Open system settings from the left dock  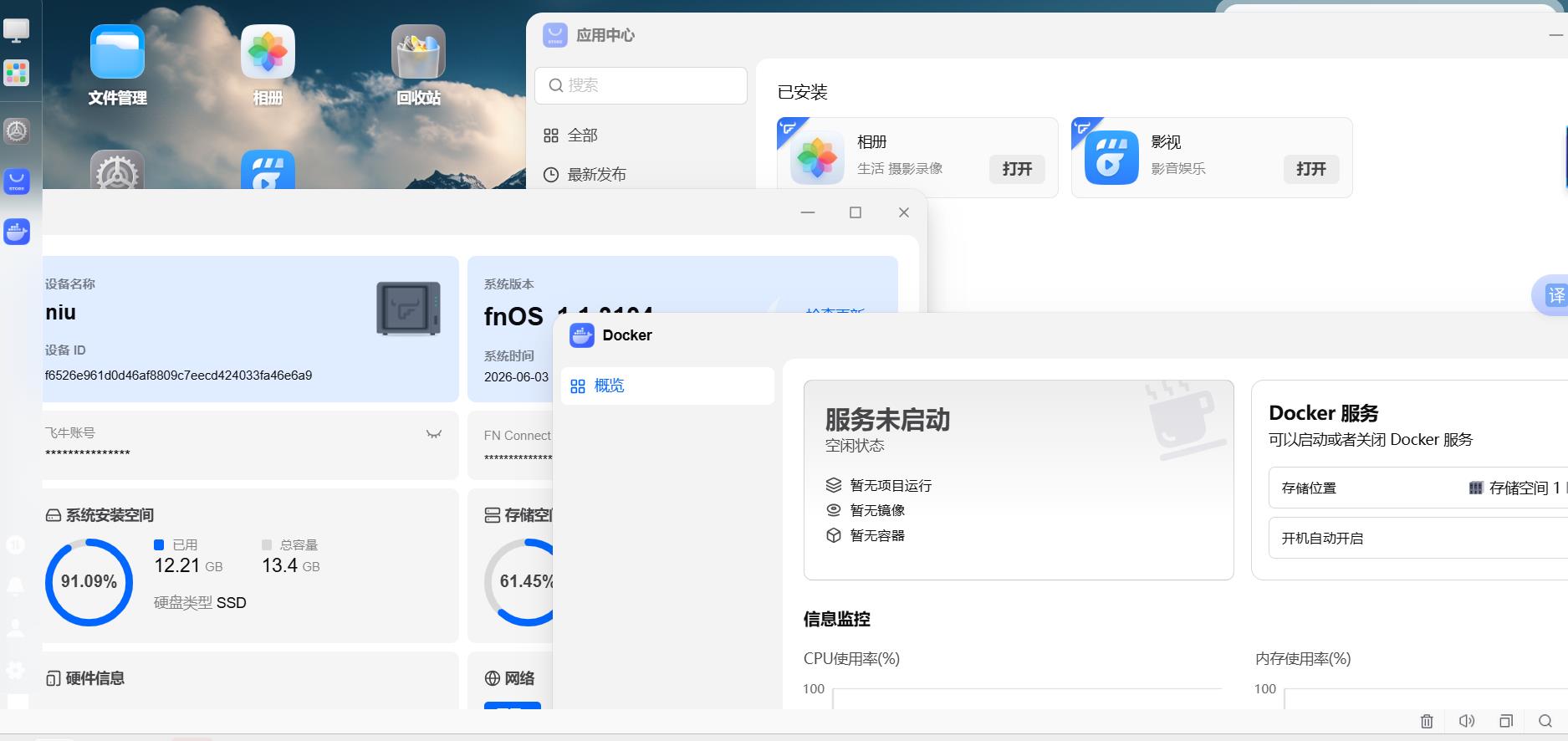coord(17,131)
